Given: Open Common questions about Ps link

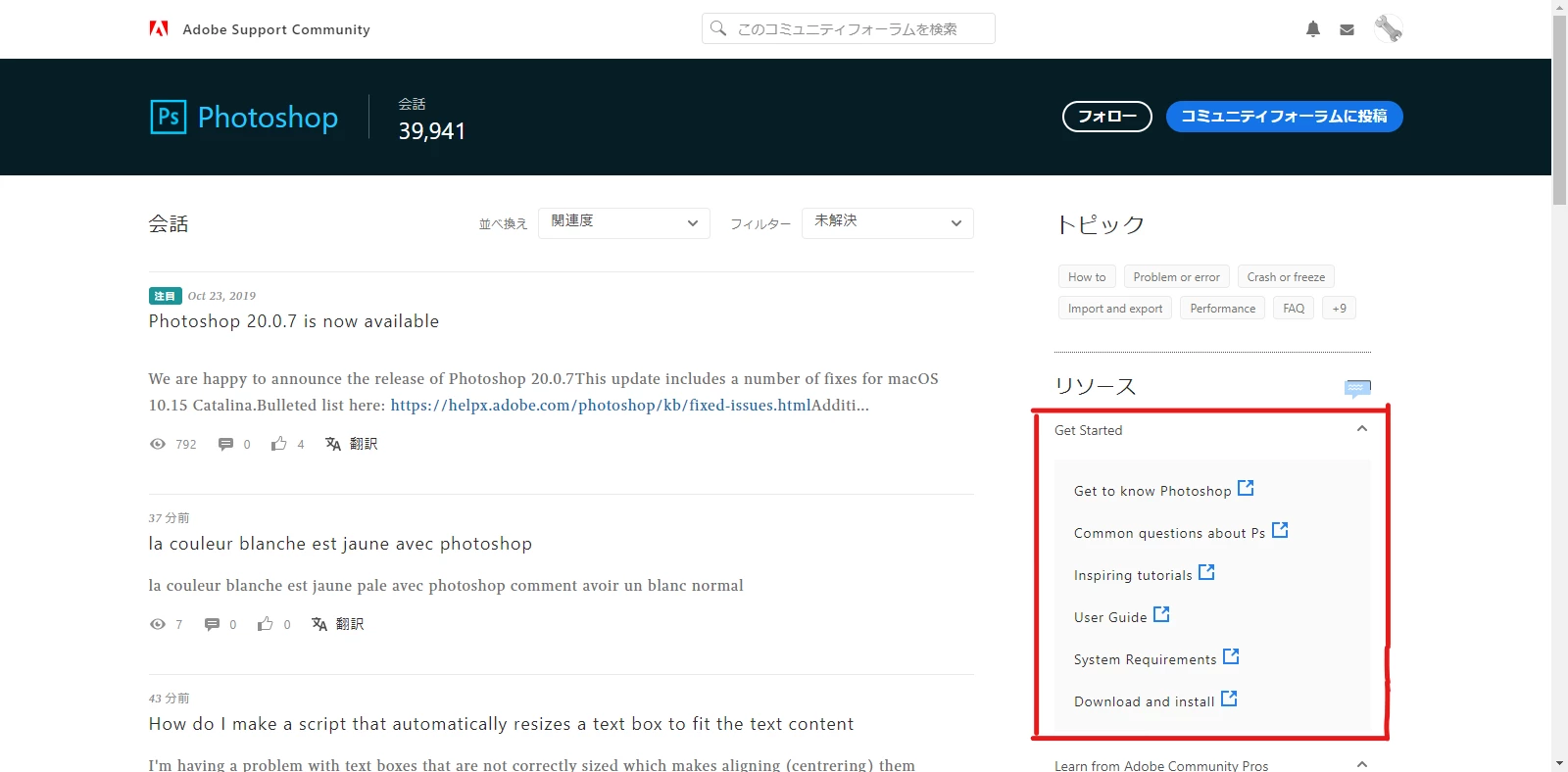Looking at the screenshot, I should click(x=1169, y=533).
